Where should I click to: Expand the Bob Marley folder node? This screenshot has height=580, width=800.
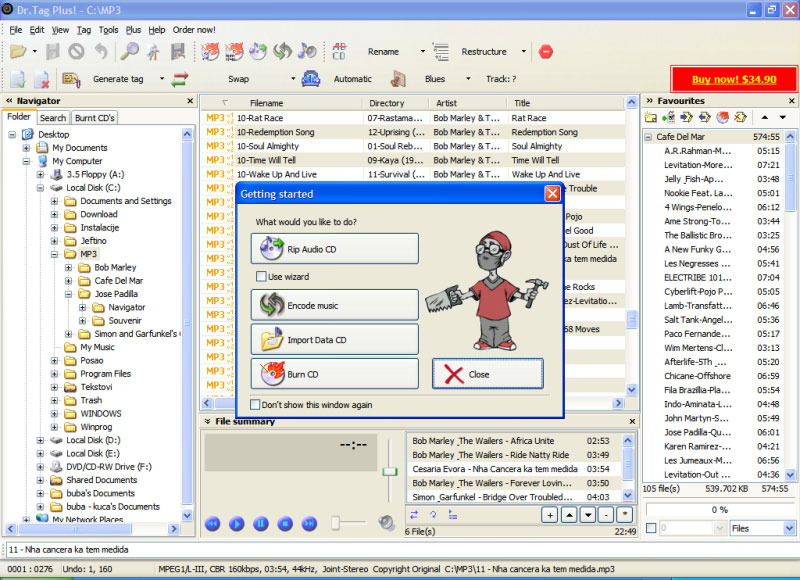coord(68,267)
